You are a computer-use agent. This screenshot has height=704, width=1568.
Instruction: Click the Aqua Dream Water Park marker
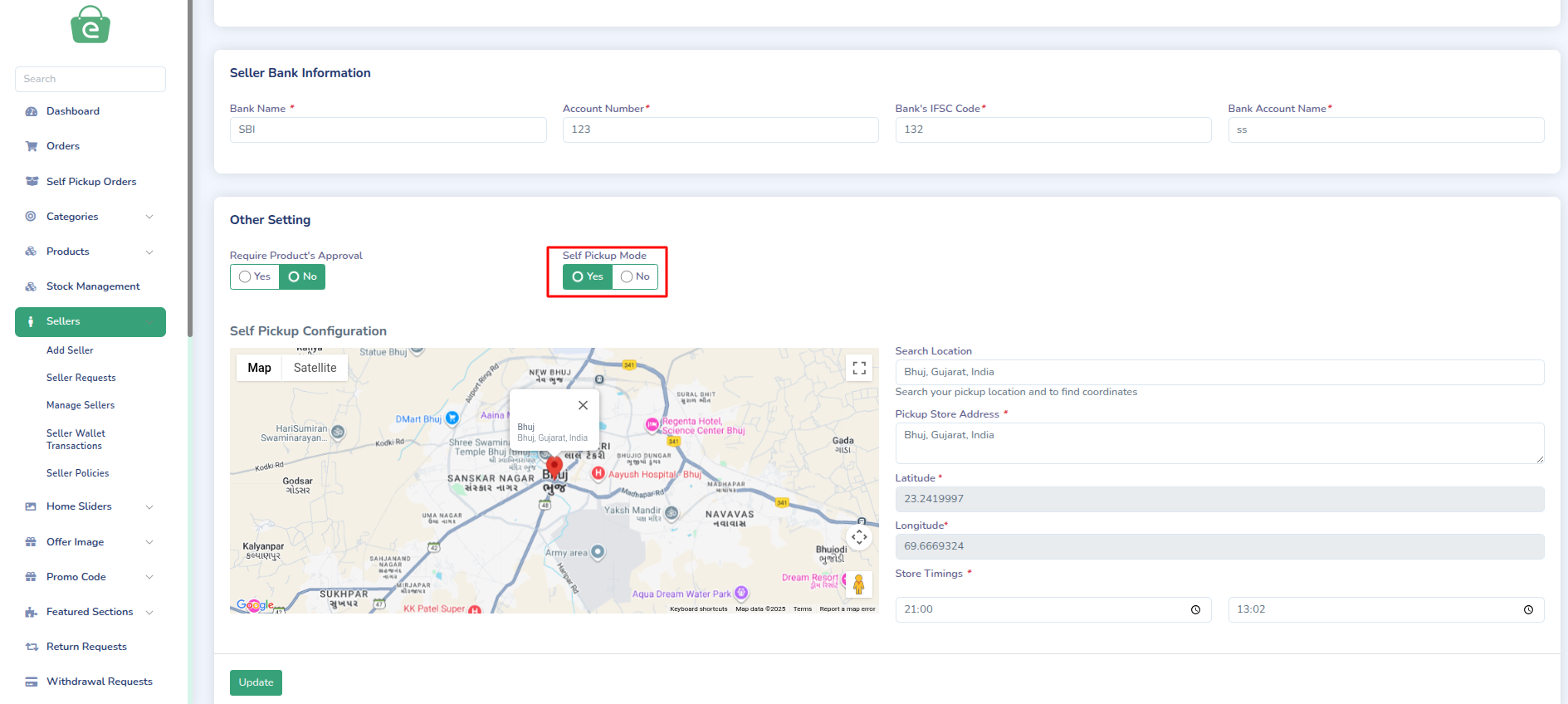click(741, 593)
